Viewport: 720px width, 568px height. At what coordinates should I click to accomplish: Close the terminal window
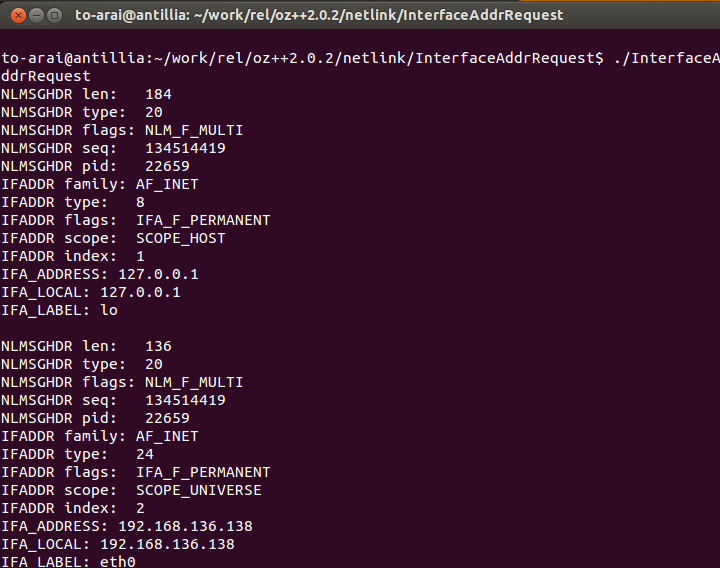tap(18, 16)
